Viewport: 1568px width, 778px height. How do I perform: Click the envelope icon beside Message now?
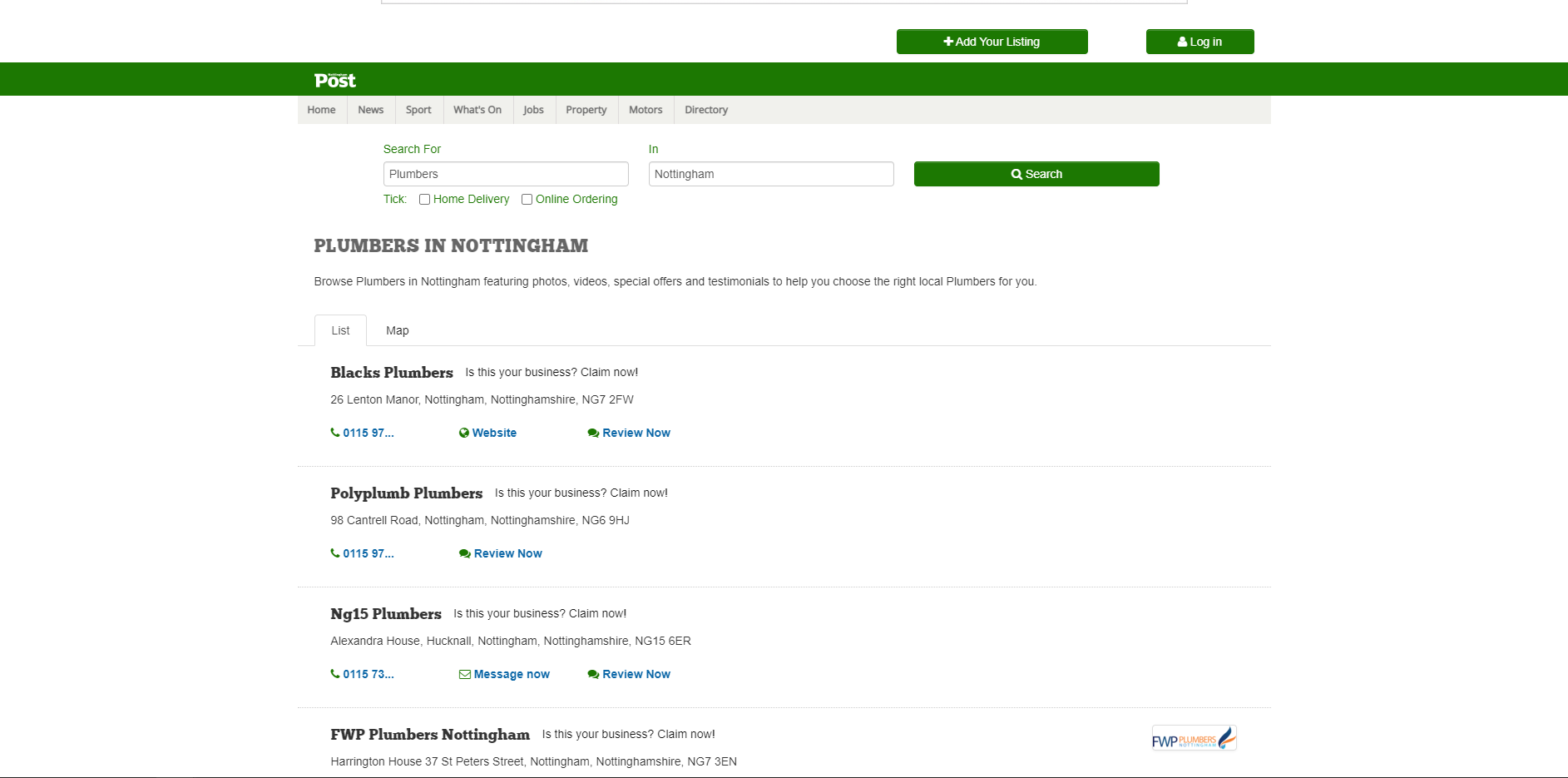tap(465, 674)
